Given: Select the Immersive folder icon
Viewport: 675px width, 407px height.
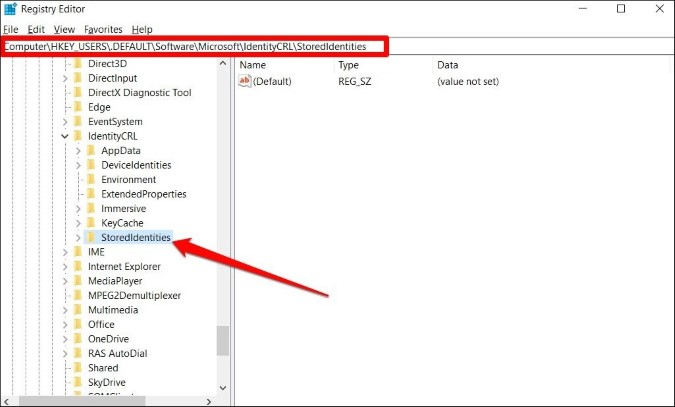Looking at the screenshot, I should (91, 208).
